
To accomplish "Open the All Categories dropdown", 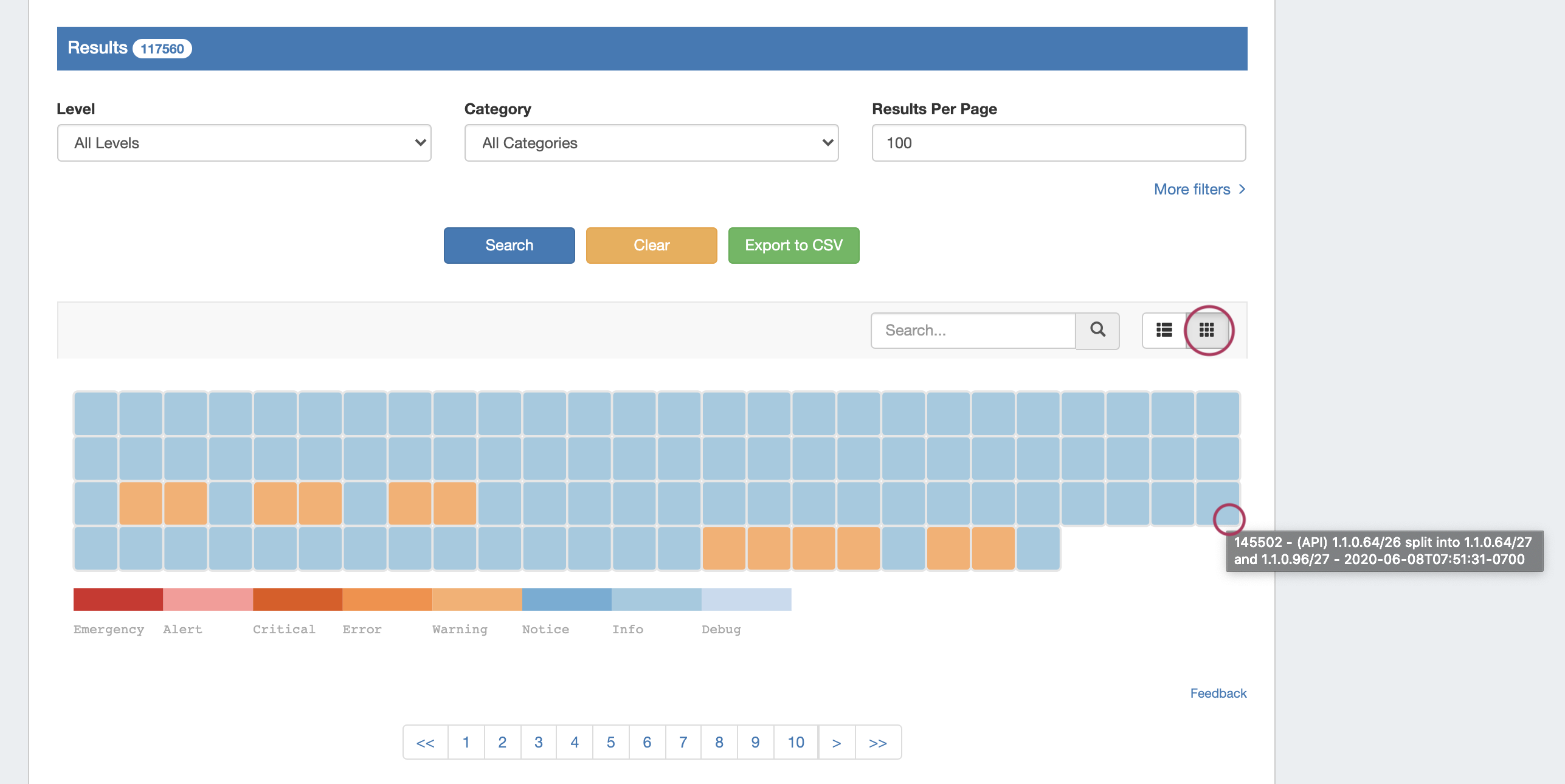I will (x=651, y=143).
